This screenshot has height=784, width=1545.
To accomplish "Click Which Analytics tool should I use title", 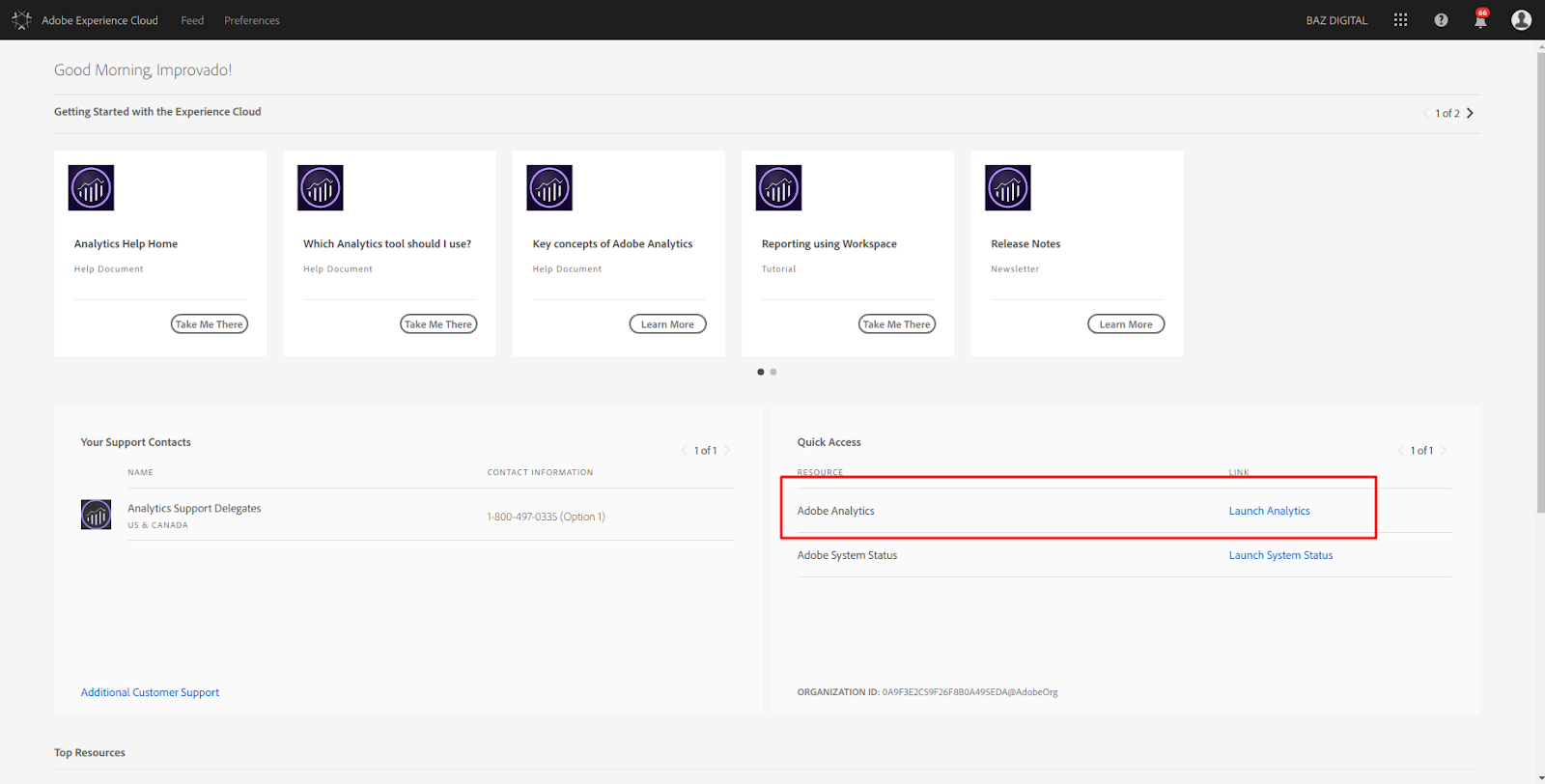I will tap(387, 244).
